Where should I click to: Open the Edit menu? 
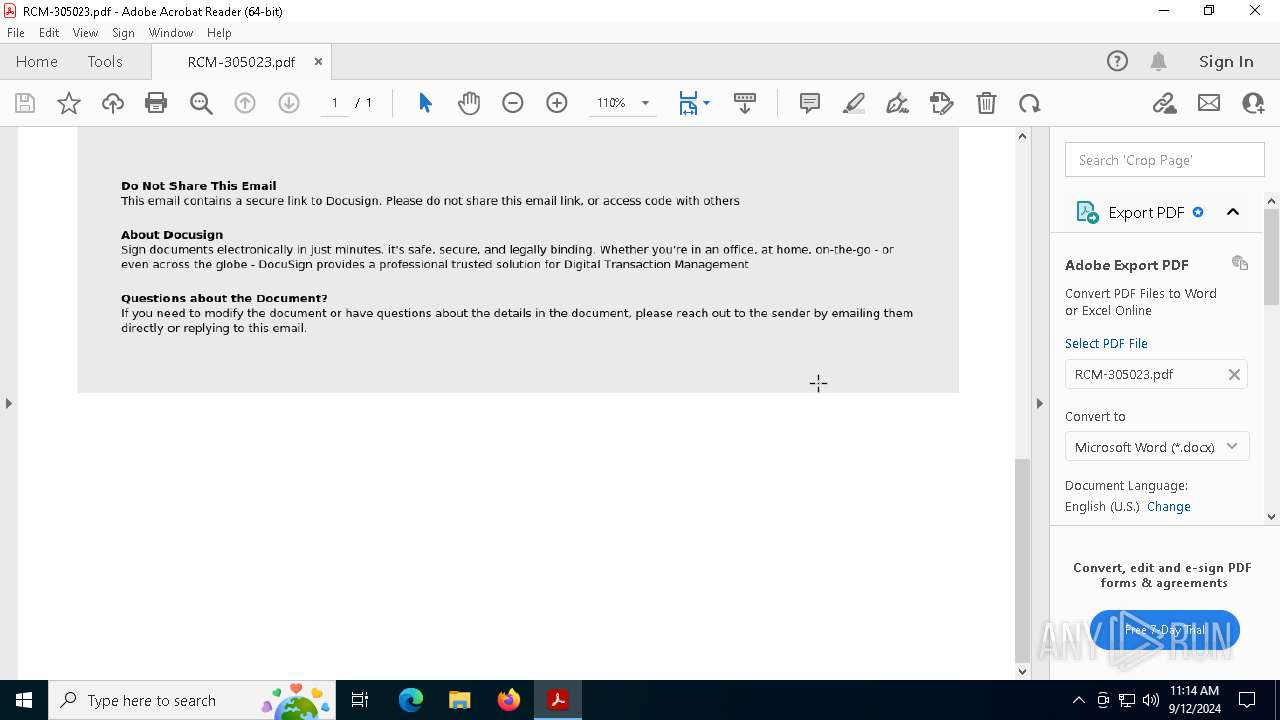(x=49, y=33)
